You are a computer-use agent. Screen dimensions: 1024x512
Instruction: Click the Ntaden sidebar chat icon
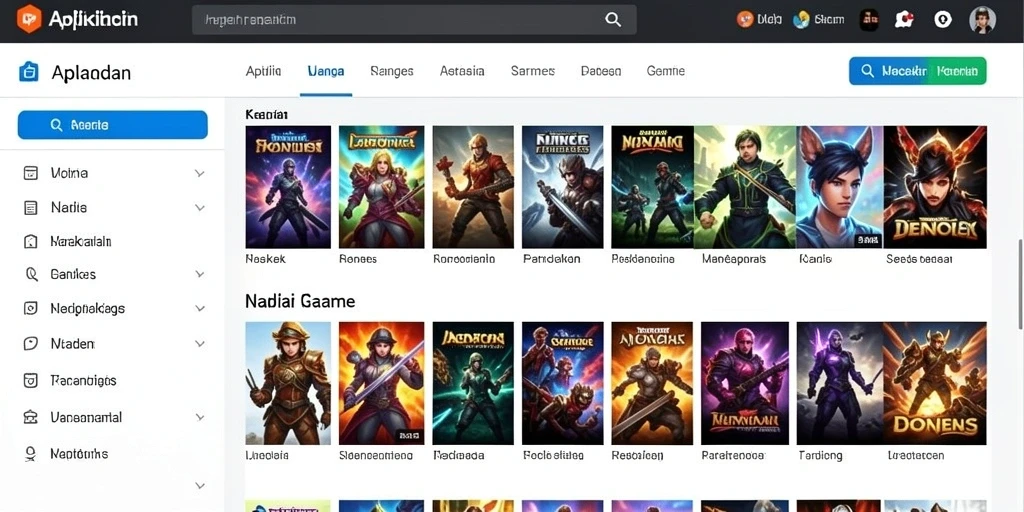coord(30,344)
